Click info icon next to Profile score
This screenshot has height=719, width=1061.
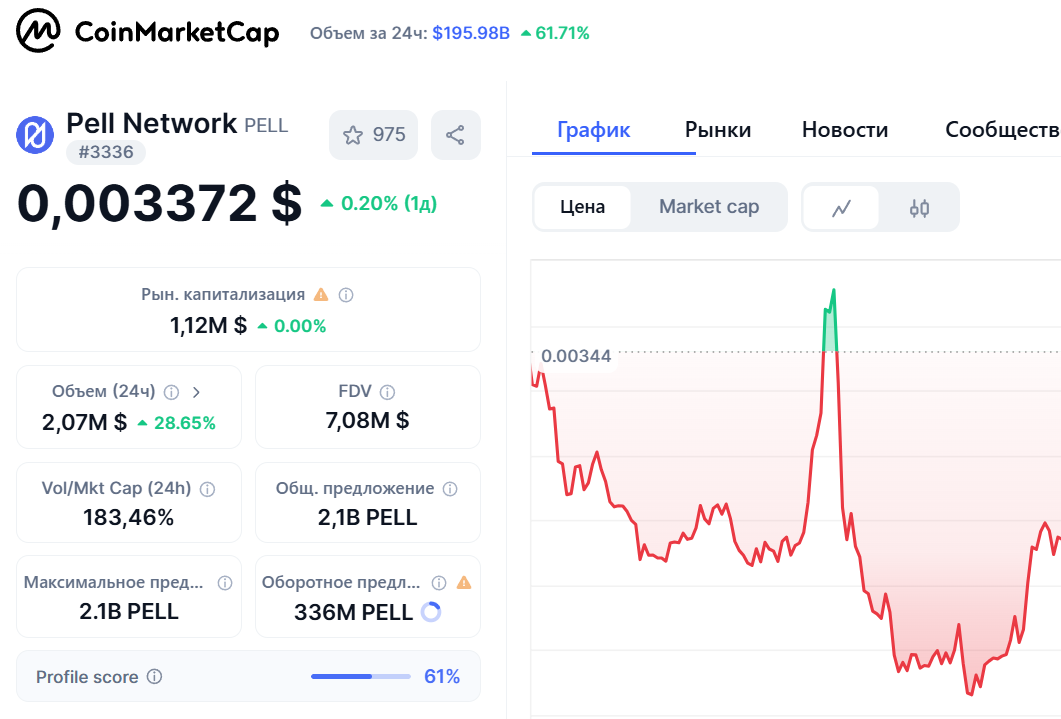[154, 677]
